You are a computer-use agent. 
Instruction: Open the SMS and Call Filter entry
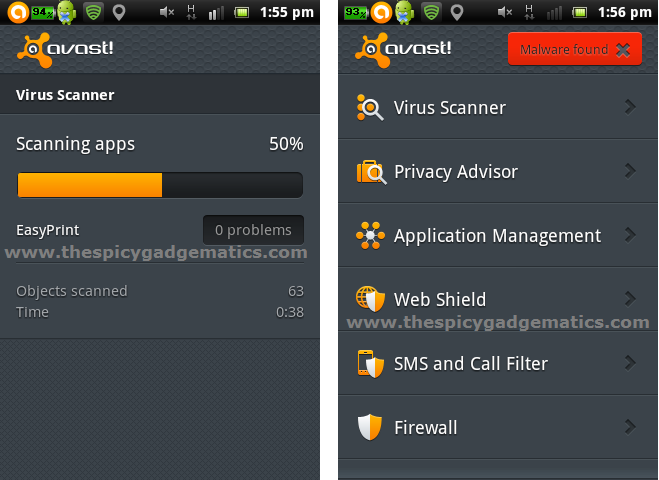click(x=498, y=363)
